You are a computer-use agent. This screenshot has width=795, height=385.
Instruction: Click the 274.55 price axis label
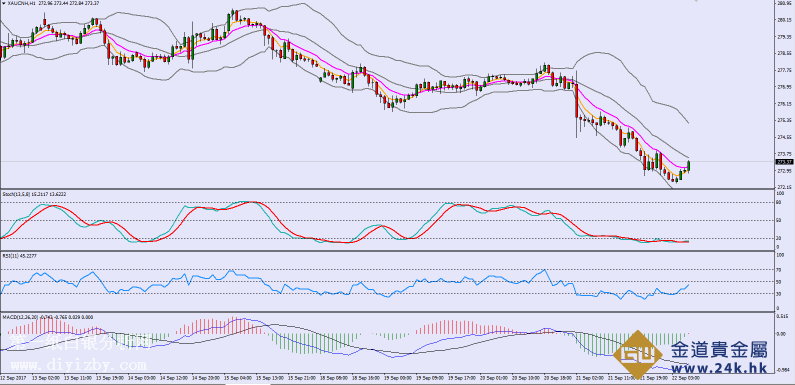pyautogui.click(x=784, y=137)
